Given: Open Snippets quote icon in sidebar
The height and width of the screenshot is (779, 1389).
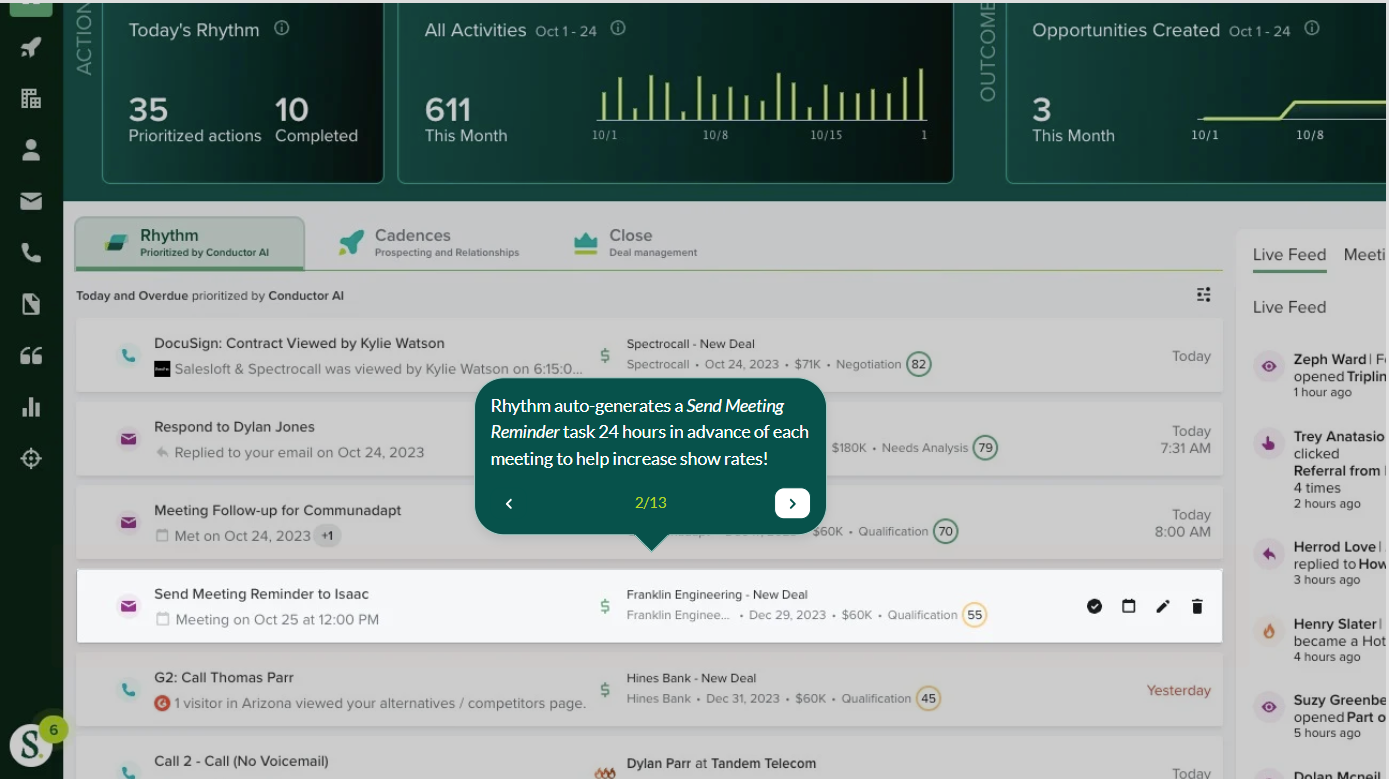Looking at the screenshot, I should pyautogui.click(x=31, y=356).
